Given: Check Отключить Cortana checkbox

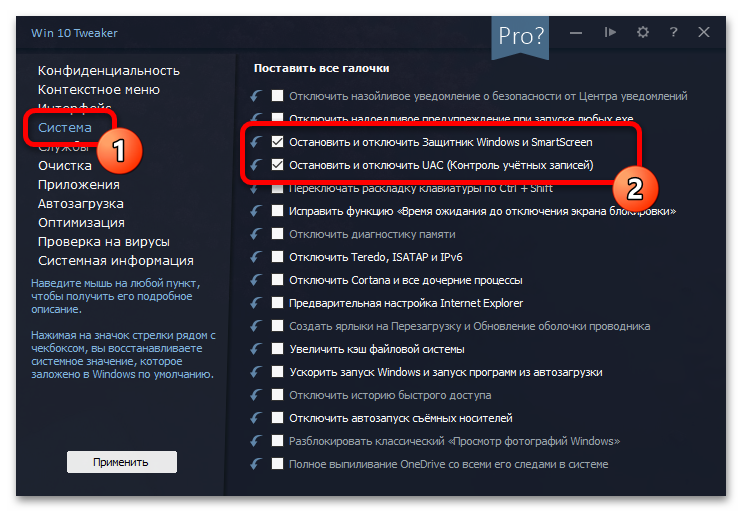Looking at the screenshot, I should tap(277, 280).
